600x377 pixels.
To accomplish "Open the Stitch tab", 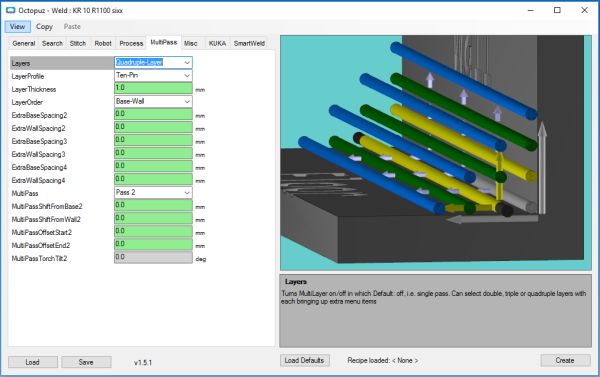I will pos(78,43).
